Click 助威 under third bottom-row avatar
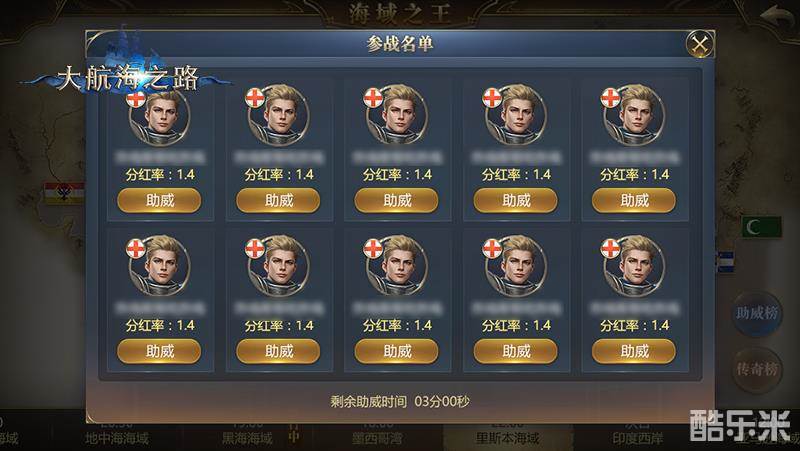Screen dimensions: 800x451 pyautogui.click(x=396, y=352)
